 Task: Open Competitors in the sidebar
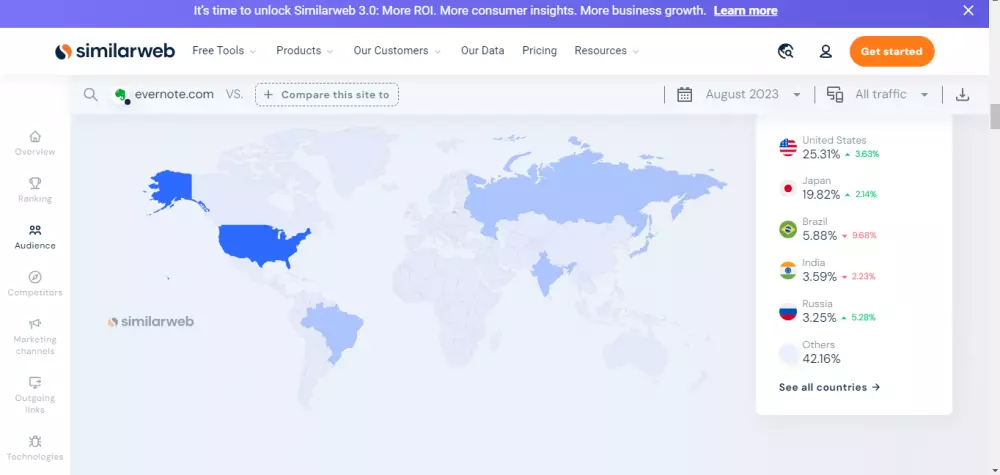point(35,284)
